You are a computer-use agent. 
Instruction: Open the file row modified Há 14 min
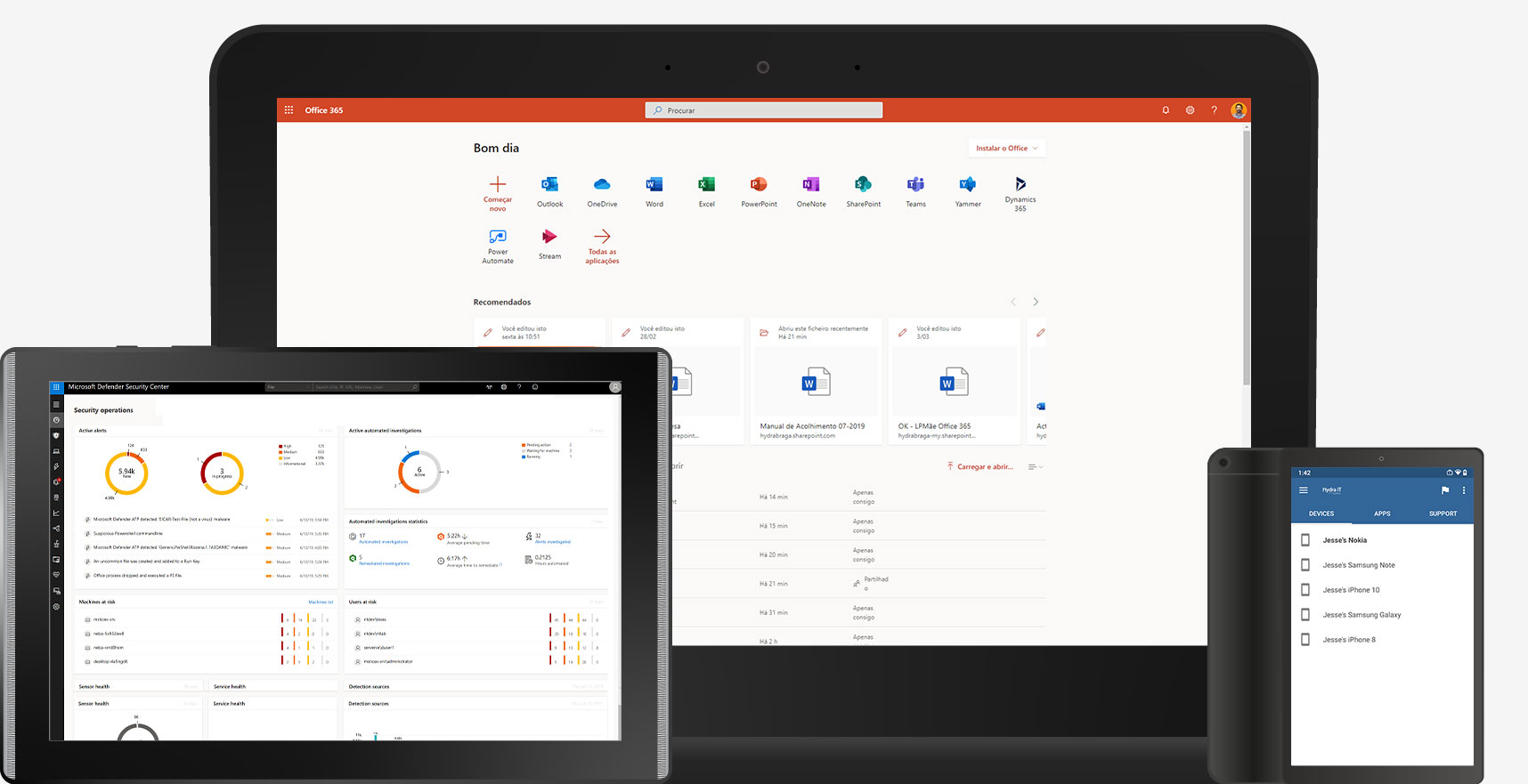point(857,497)
